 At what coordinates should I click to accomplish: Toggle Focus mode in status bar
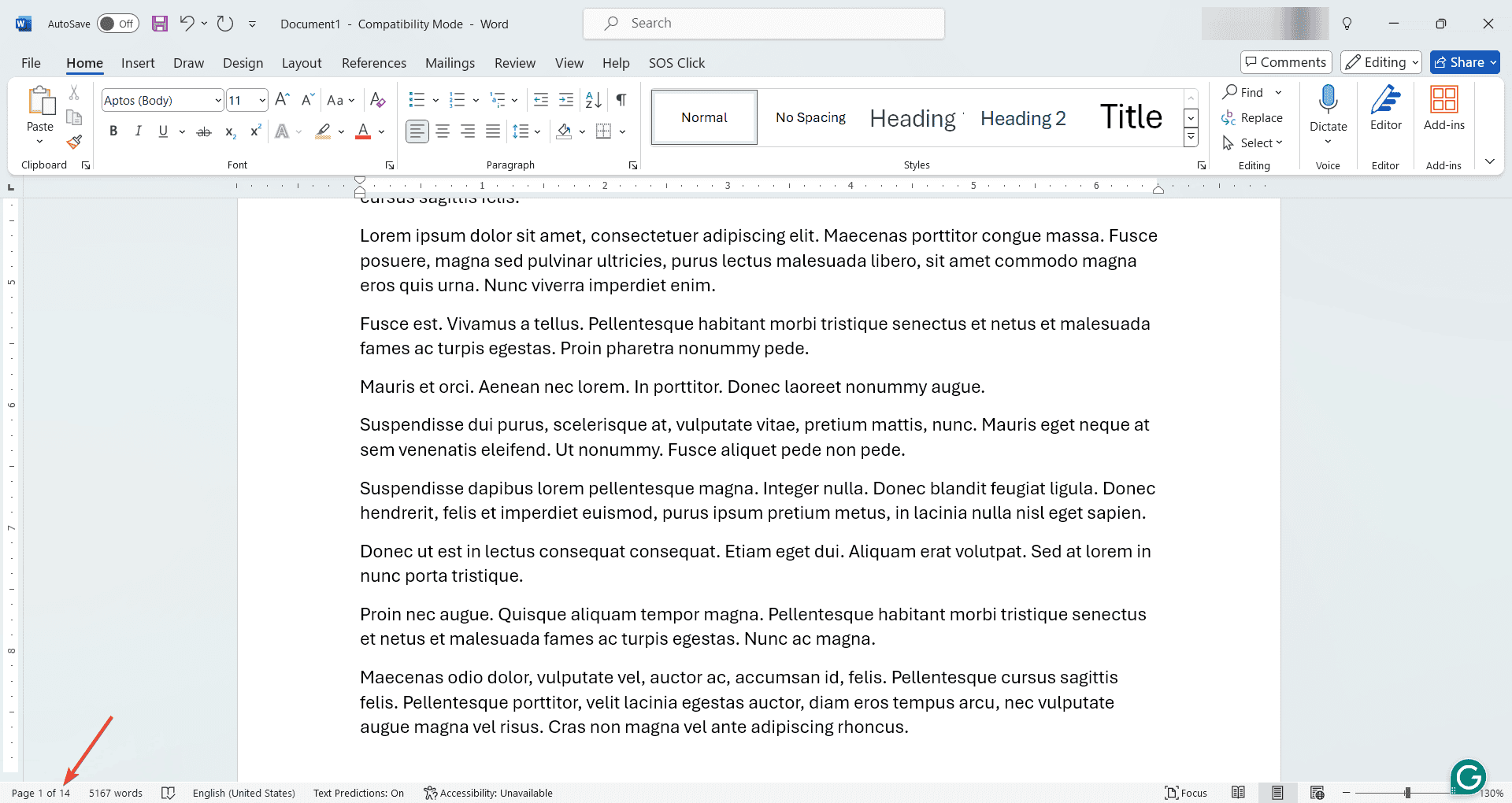click(1186, 793)
